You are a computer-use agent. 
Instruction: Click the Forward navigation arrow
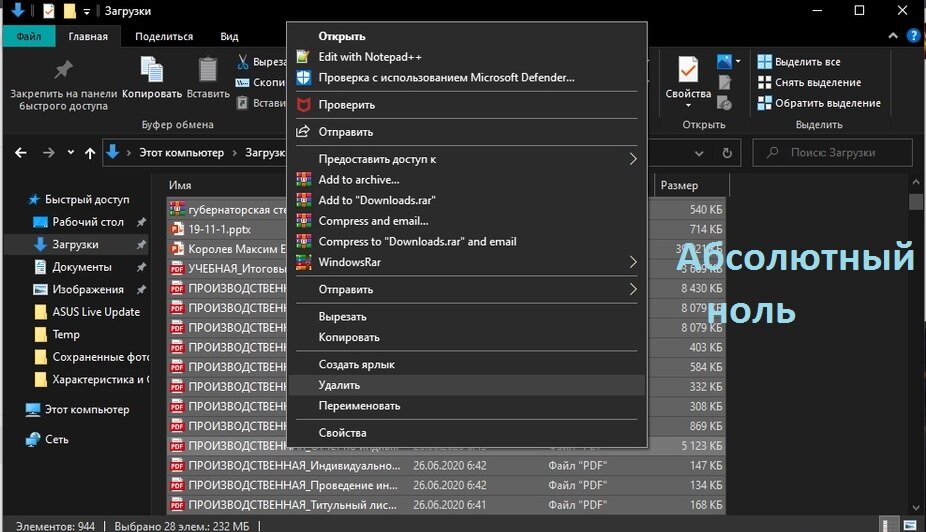48,153
